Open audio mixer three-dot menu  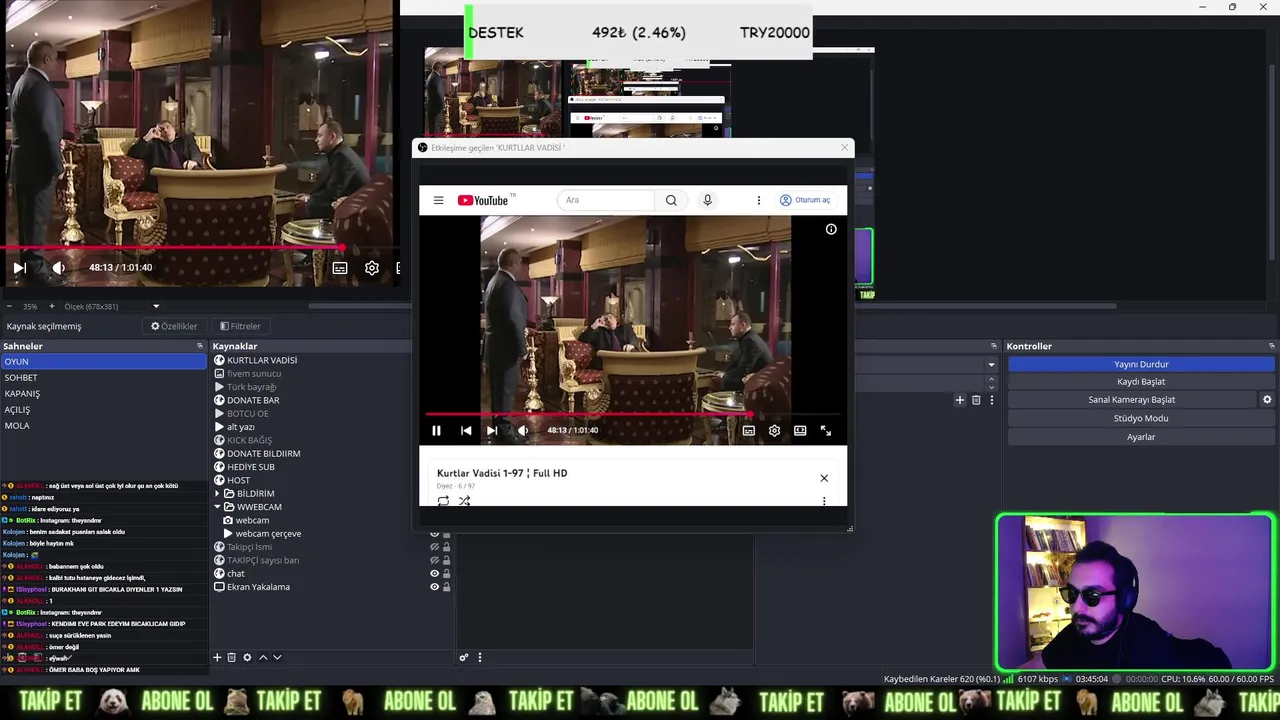click(480, 657)
